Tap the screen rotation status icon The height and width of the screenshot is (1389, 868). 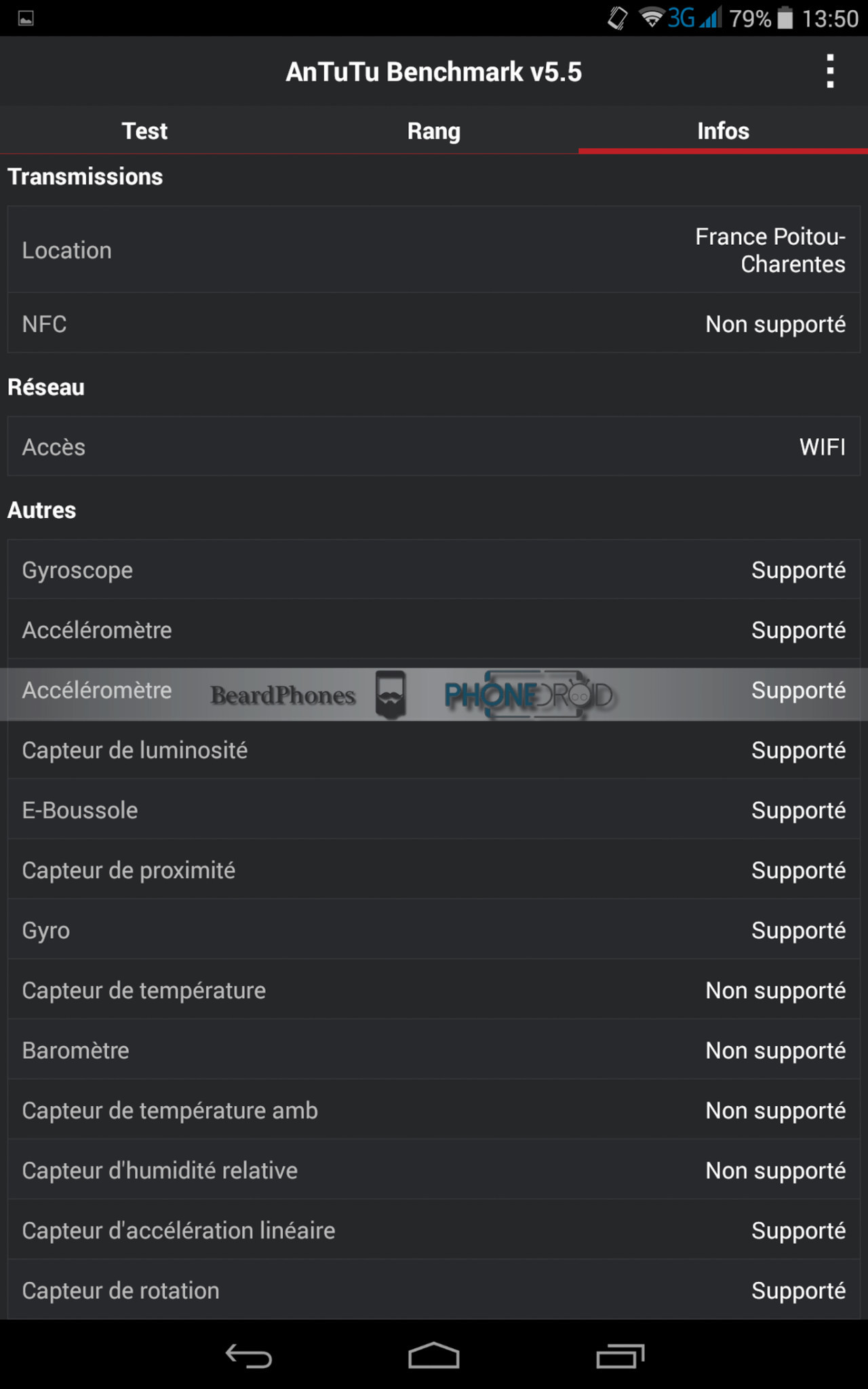coord(617,18)
